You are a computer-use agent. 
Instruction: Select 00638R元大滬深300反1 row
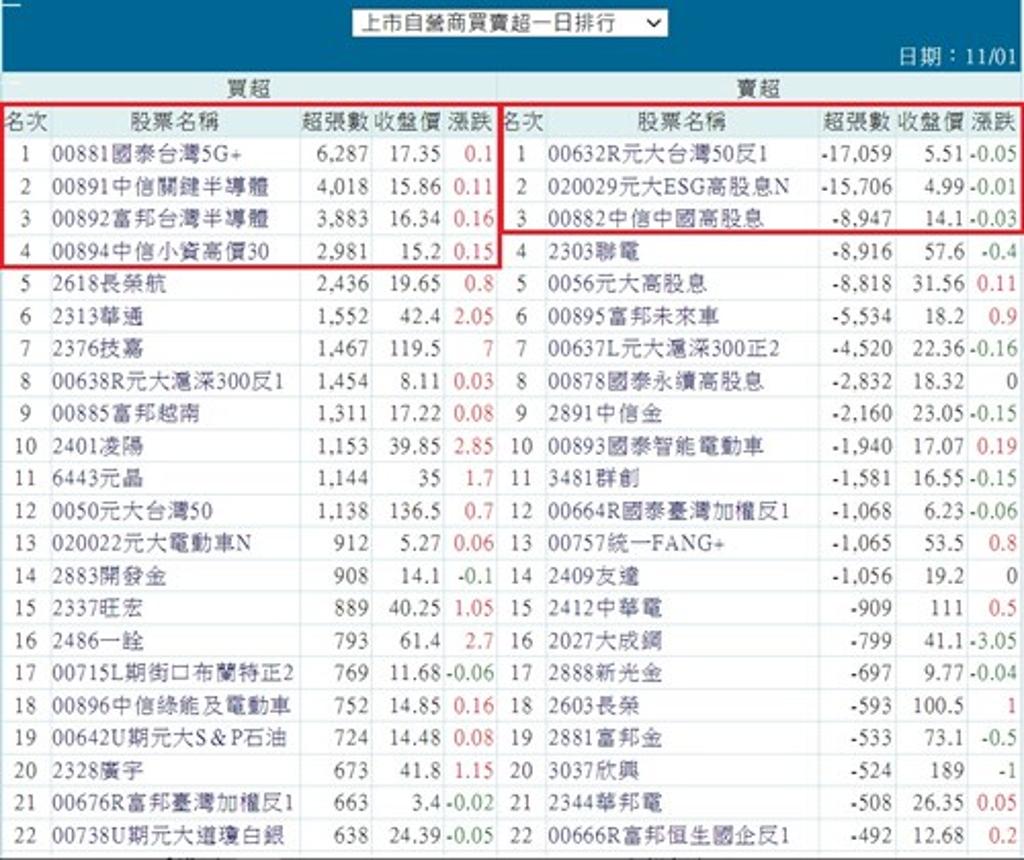point(168,381)
